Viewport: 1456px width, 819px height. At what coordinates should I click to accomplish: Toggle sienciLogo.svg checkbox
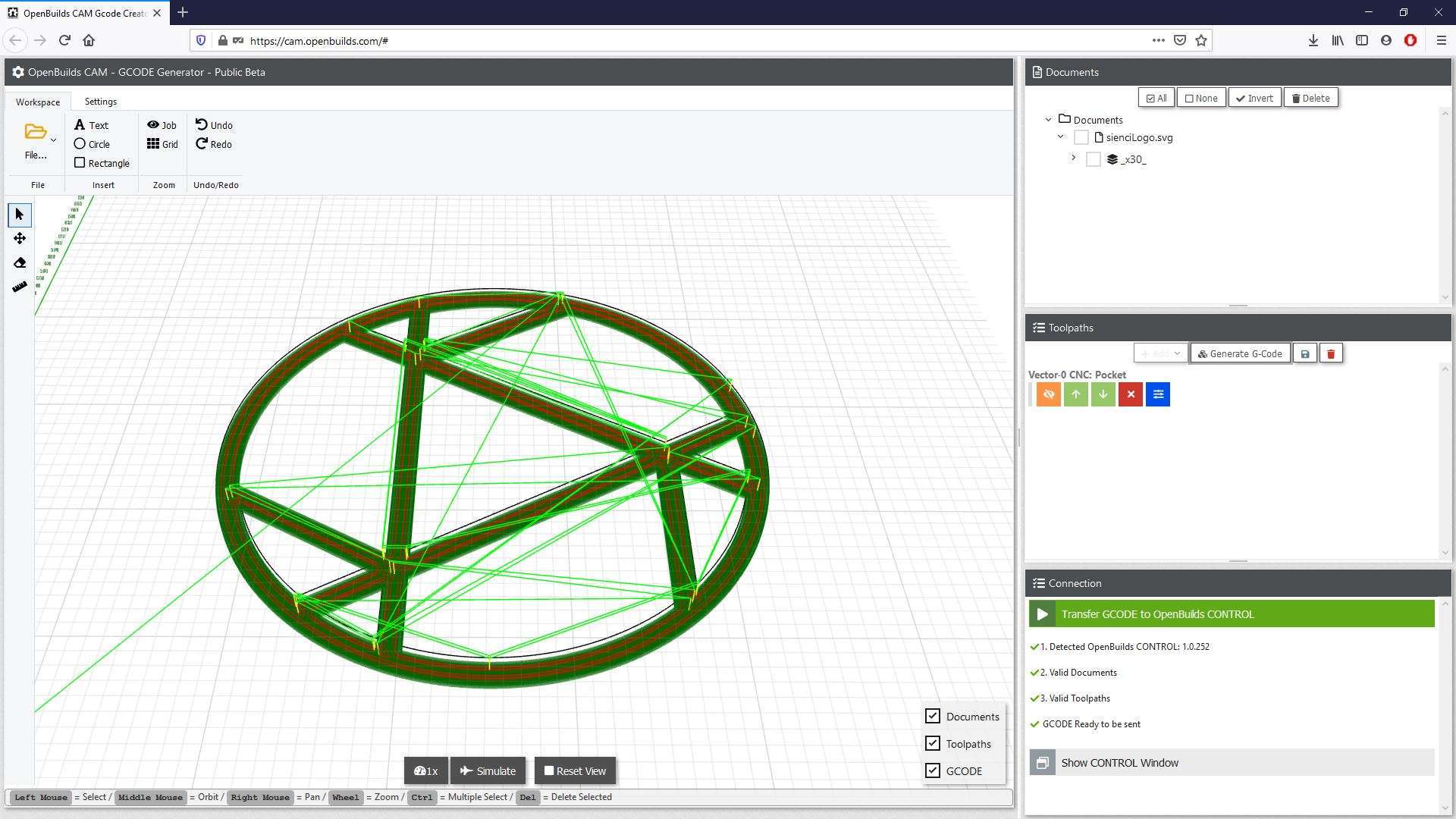pos(1081,137)
